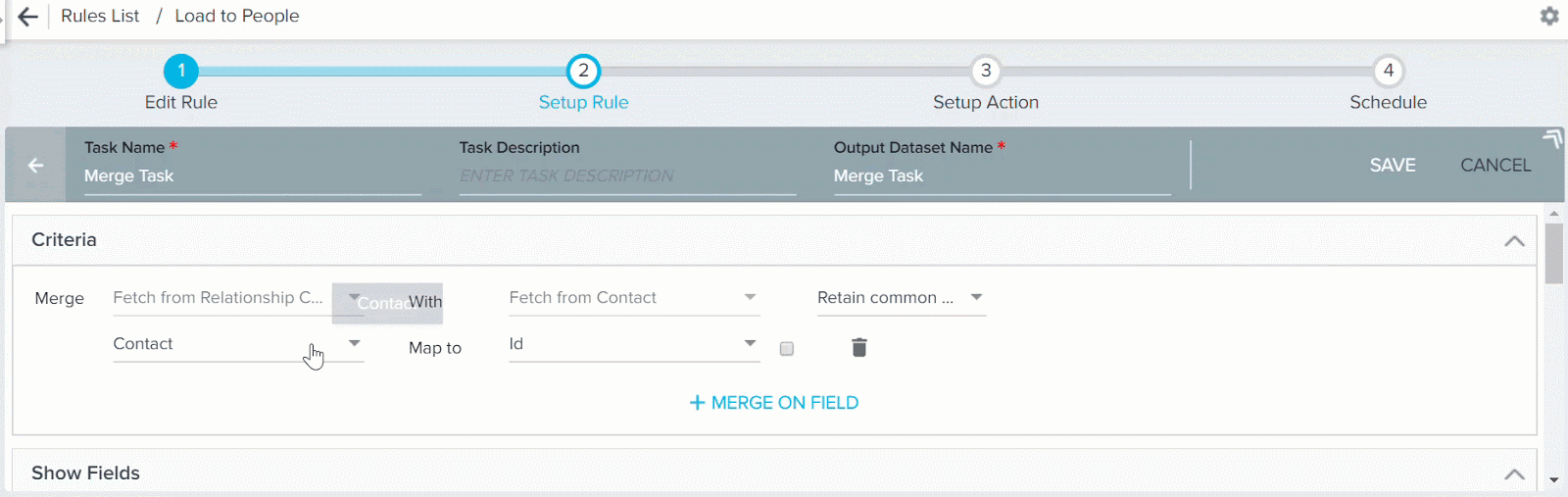Open the Retain common dropdown
This screenshot has height=497, width=1568.
tap(902, 298)
